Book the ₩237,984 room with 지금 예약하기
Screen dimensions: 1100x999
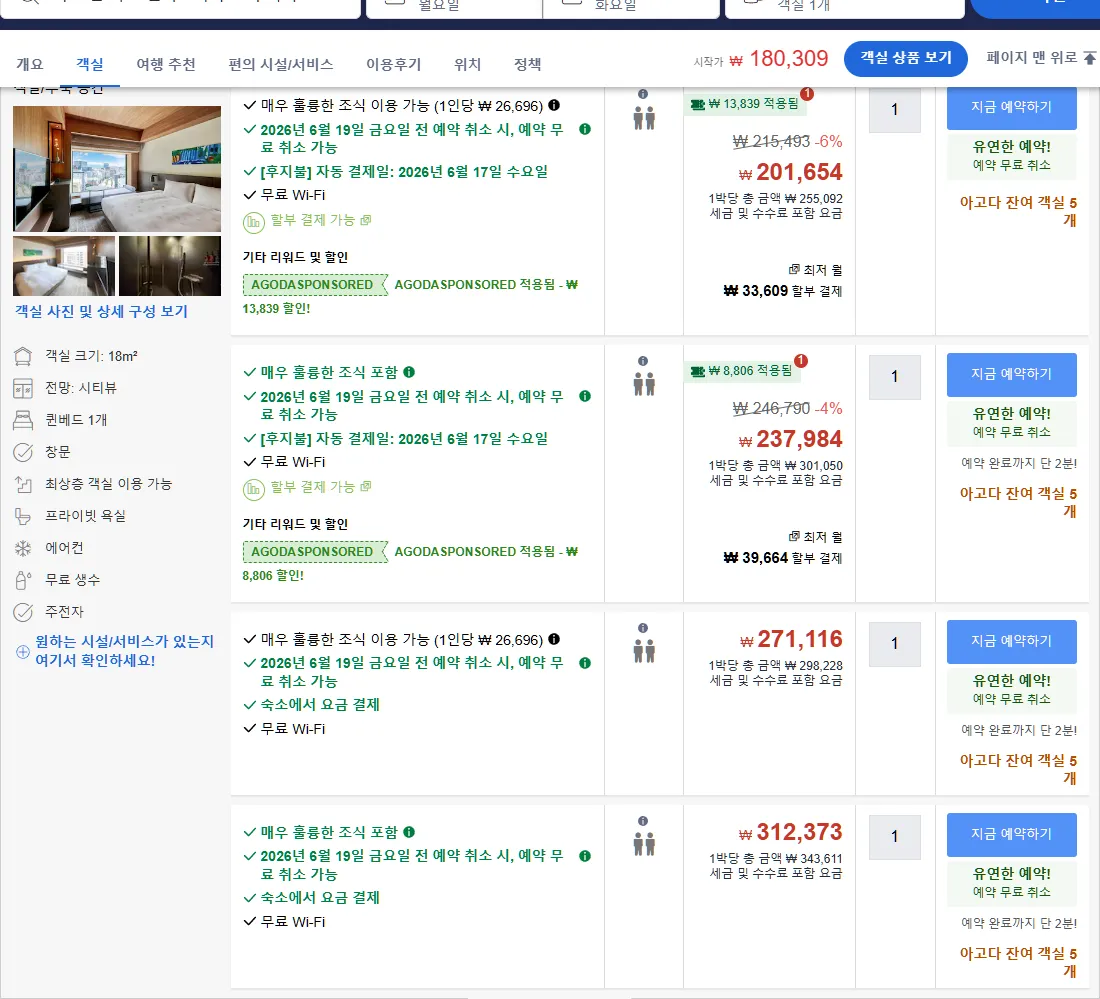coord(1012,375)
